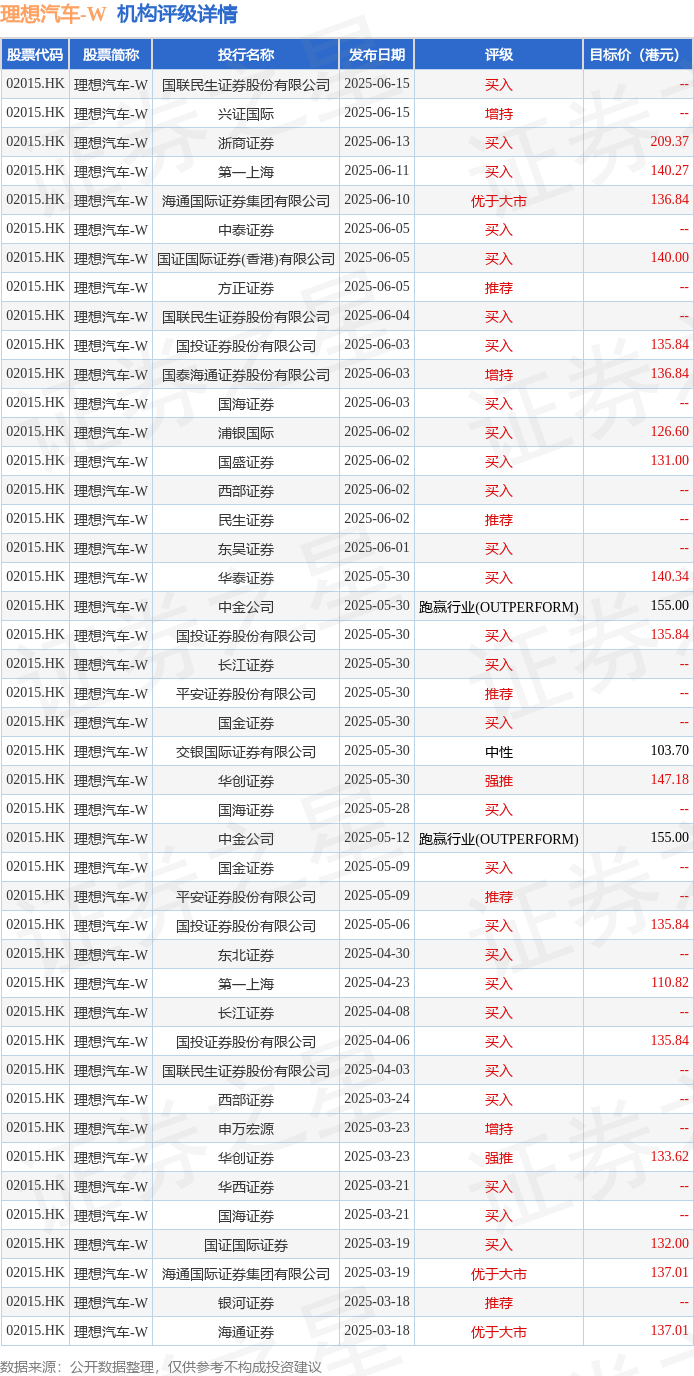Click the 投行名称 column header
Image resolution: width=694 pixels, height=1376 pixels.
246,55
